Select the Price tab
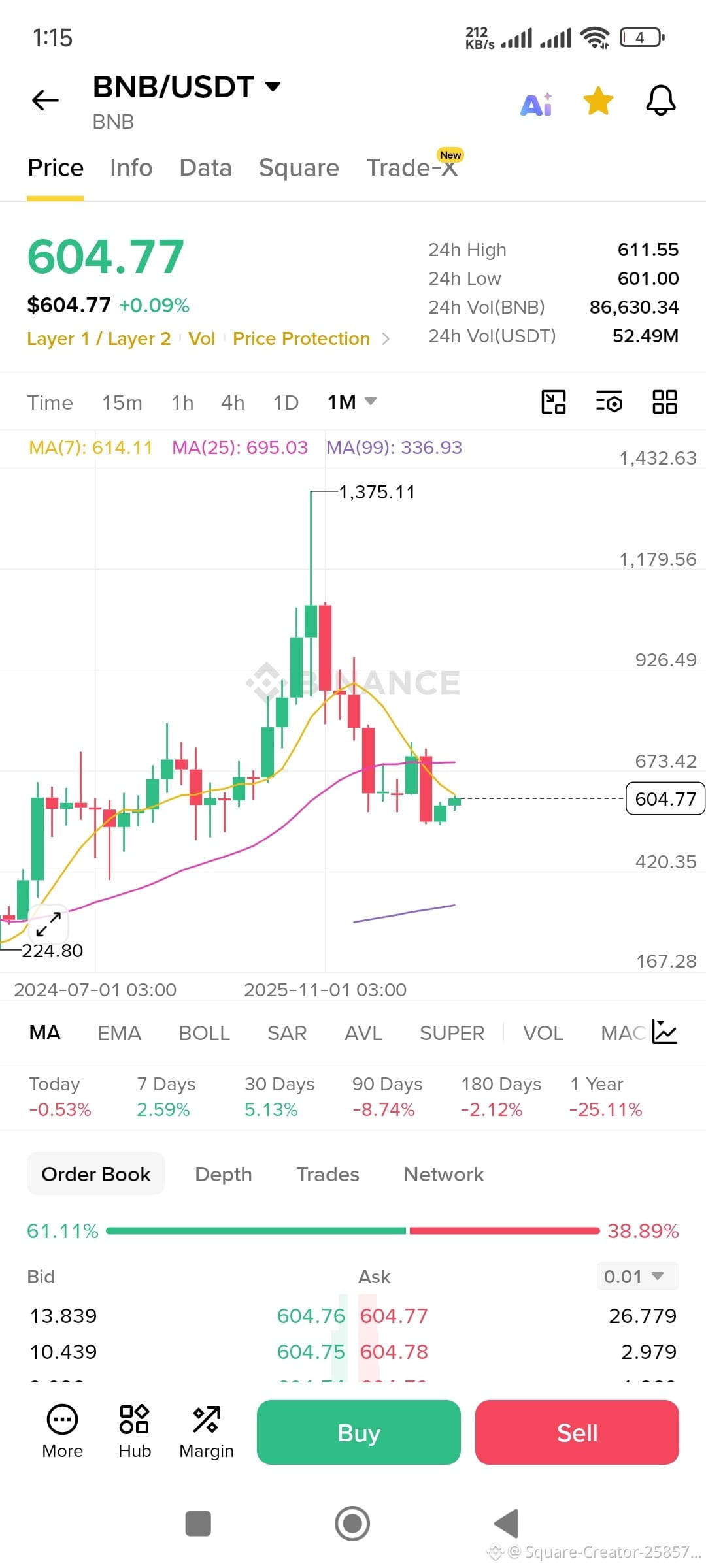 pyautogui.click(x=56, y=168)
